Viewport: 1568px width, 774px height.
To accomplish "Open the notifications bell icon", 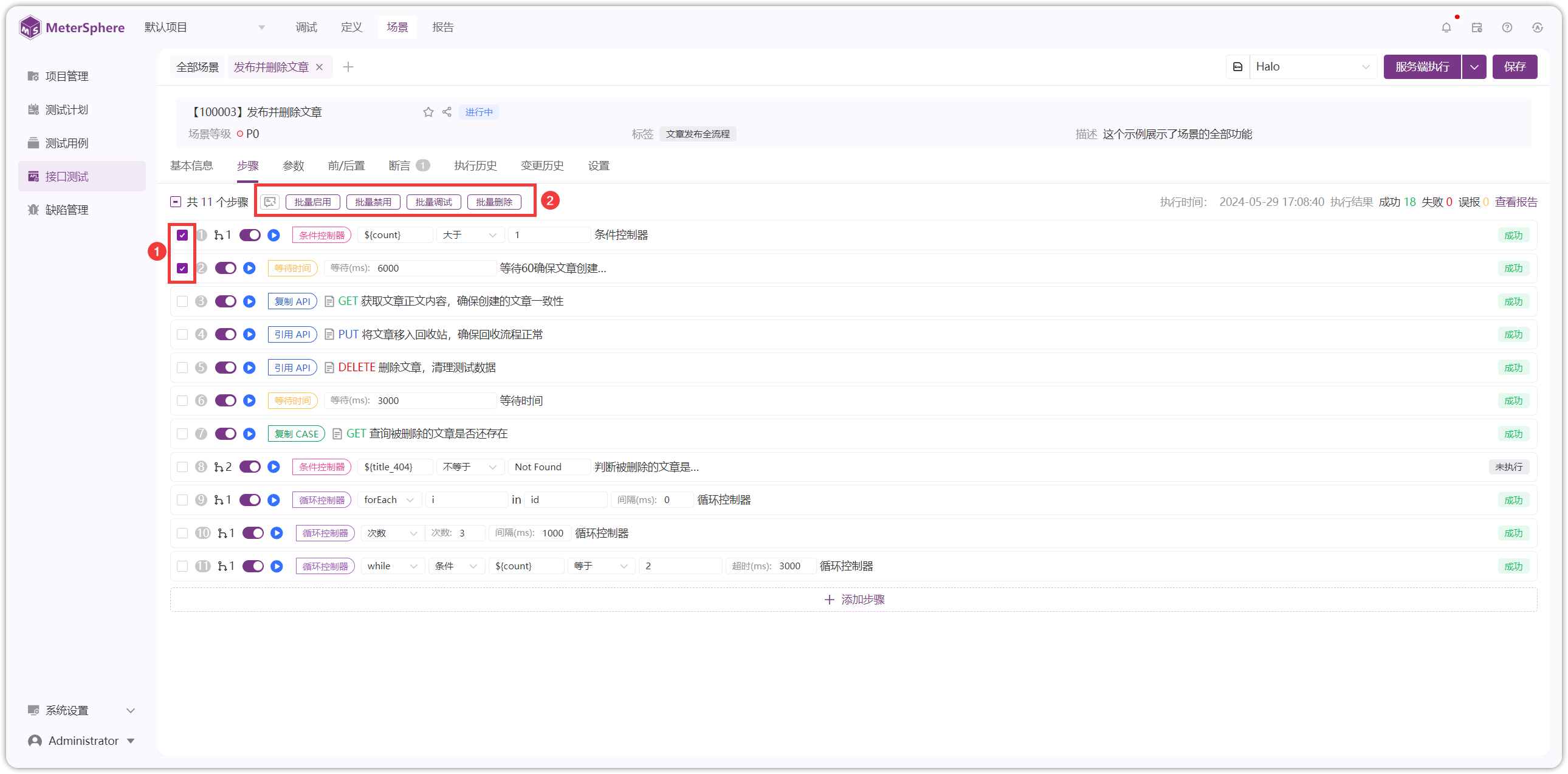I will 1446,27.
